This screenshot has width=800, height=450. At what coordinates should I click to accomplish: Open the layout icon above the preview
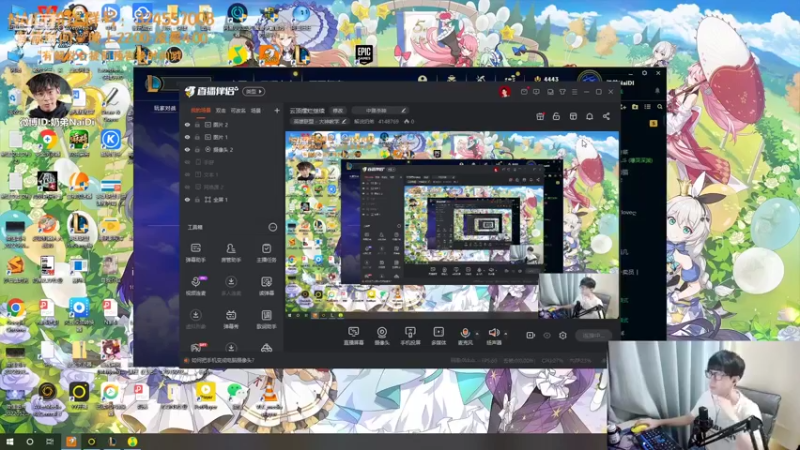pos(573,116)
